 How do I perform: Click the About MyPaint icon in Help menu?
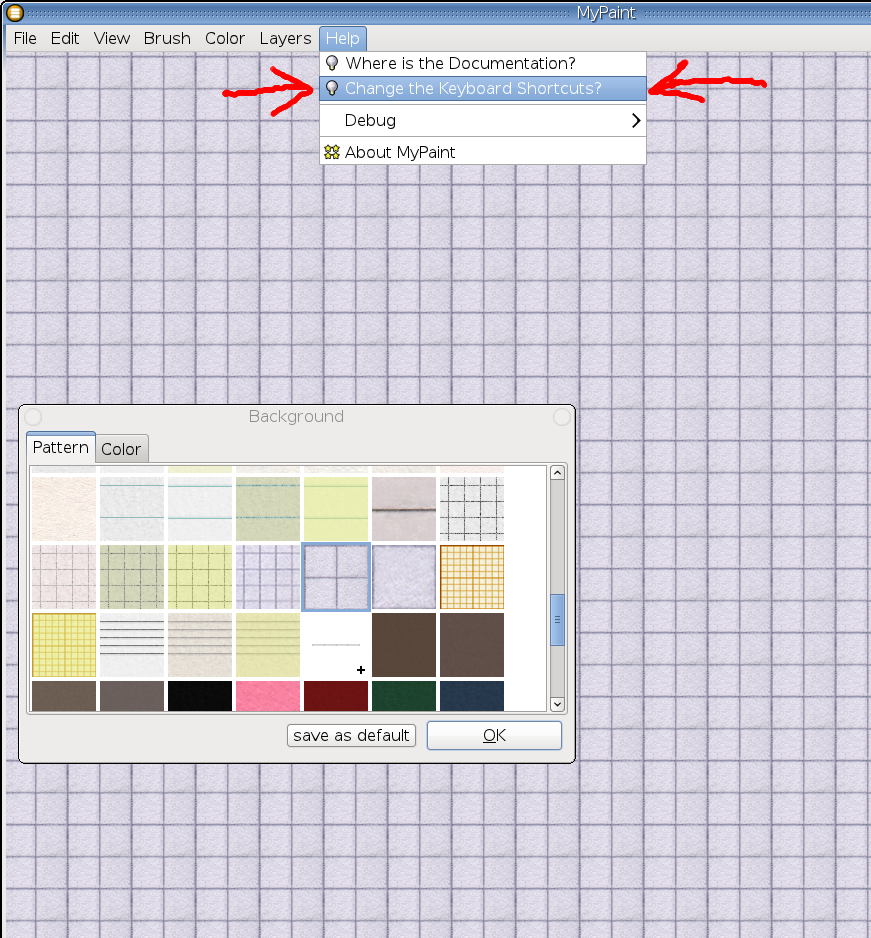tap(332, 152)
